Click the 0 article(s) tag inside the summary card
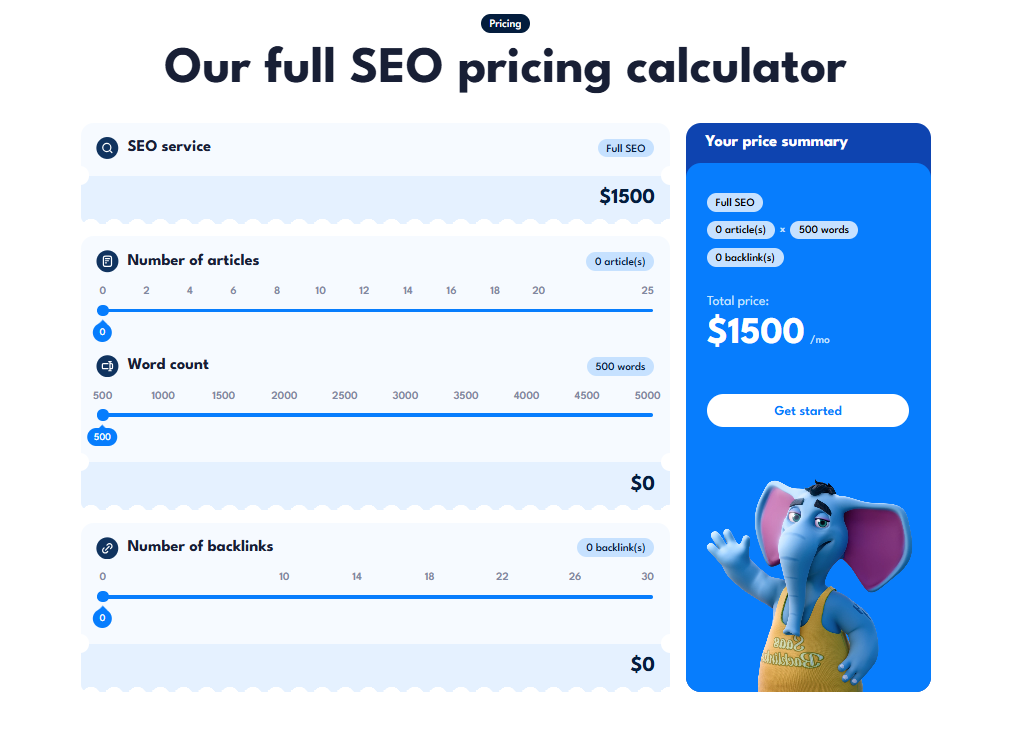1013x732 pixels. [x=741, y=229]
